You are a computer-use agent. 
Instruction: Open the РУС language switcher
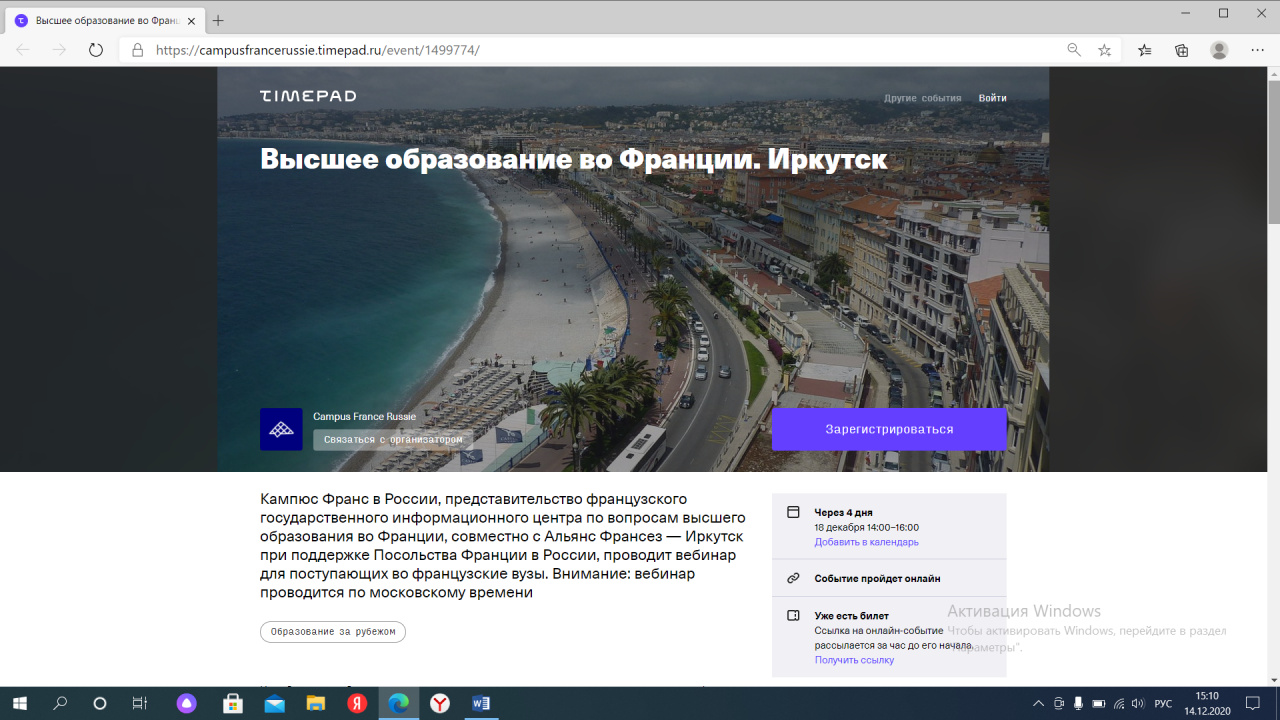point(1163,704)
